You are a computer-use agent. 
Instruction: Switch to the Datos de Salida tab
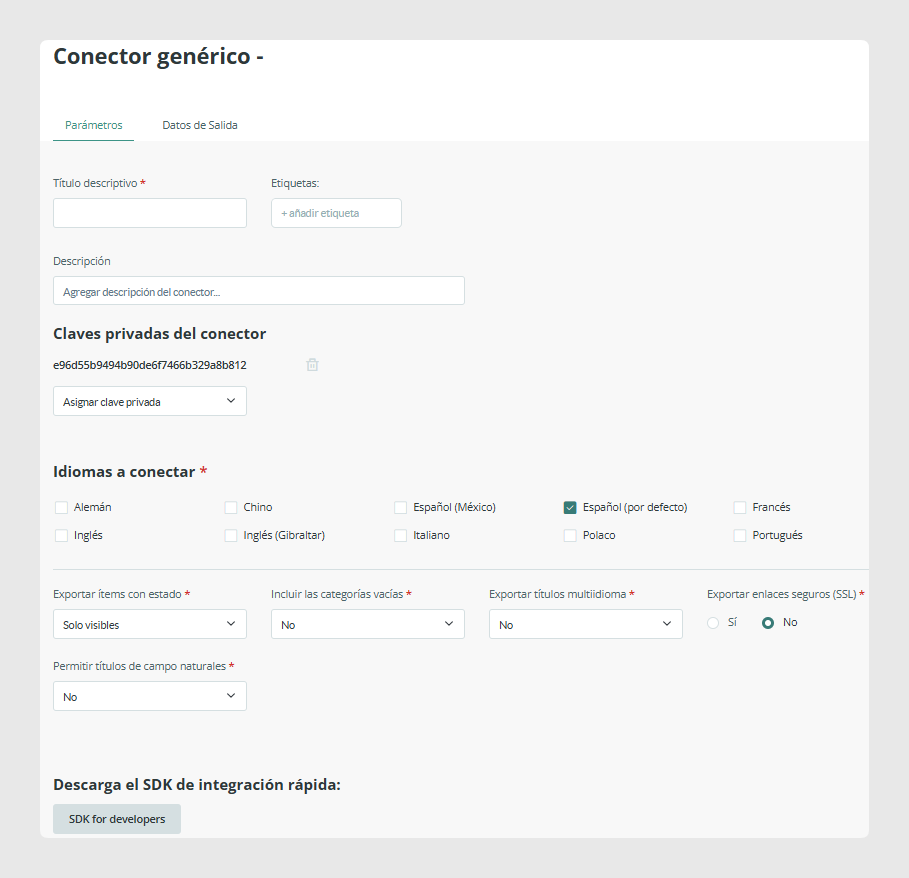point(200,125)
